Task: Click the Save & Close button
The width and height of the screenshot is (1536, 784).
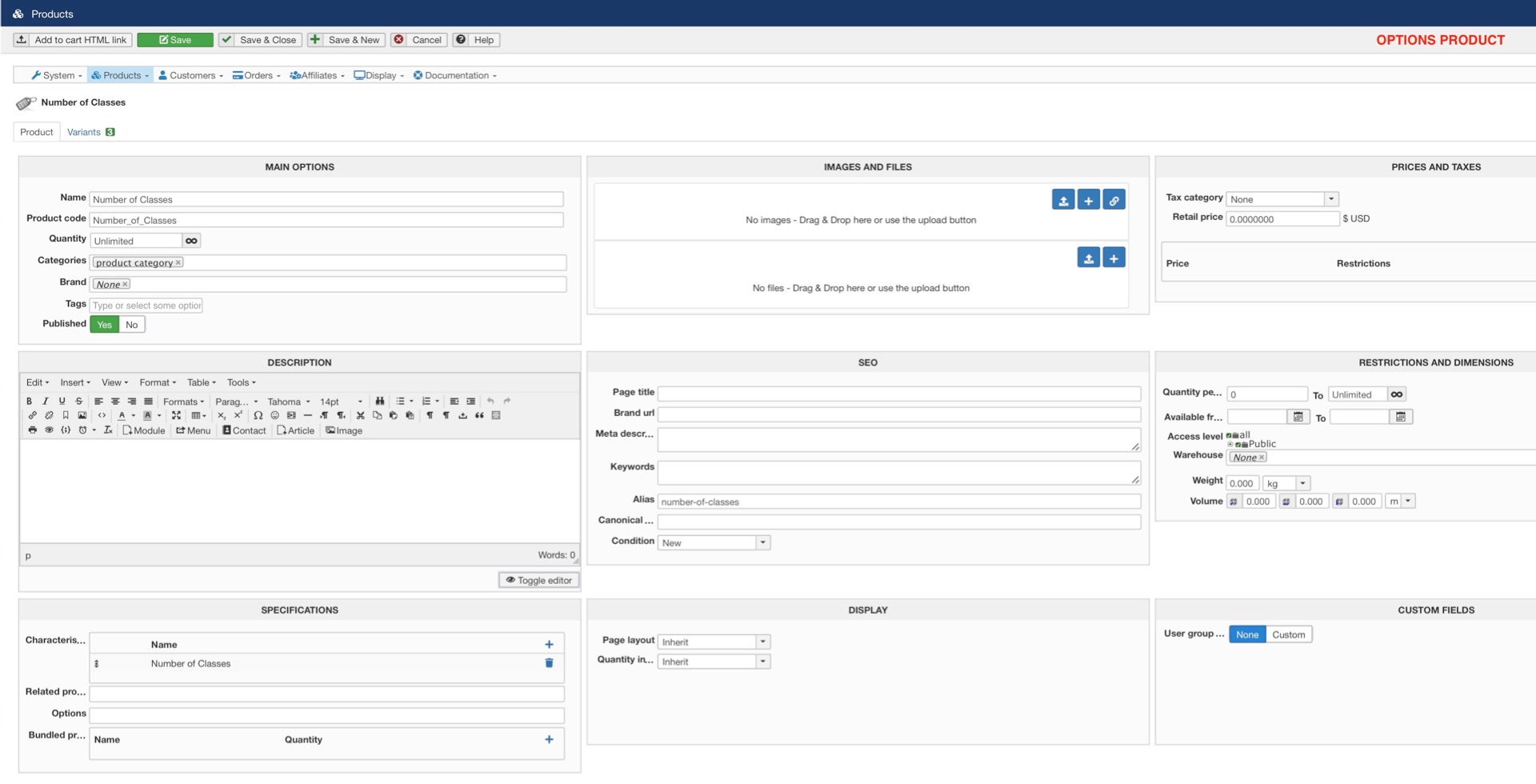Action: [260, 40]
